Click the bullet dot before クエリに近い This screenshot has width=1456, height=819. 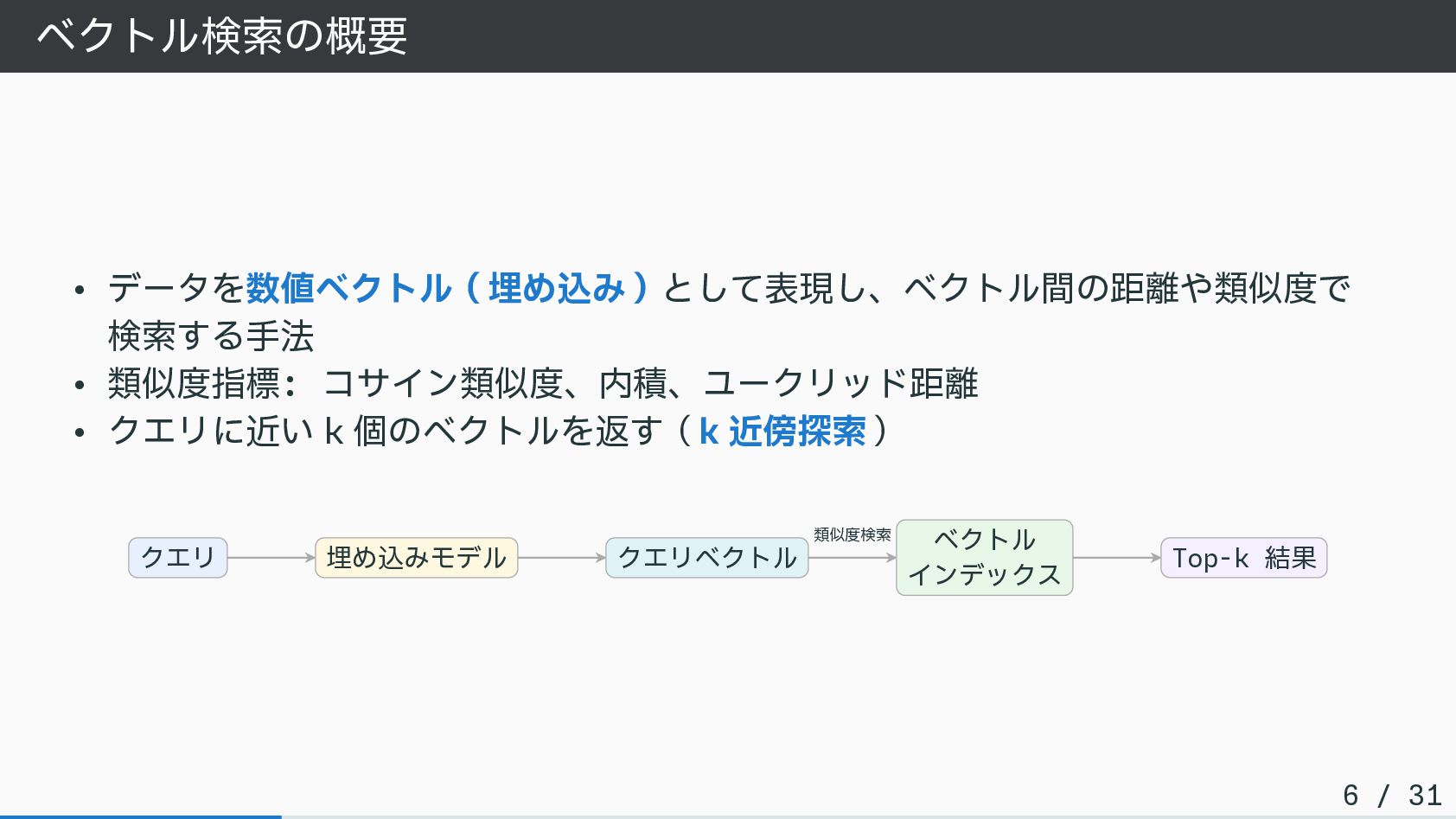coord(80,432)
